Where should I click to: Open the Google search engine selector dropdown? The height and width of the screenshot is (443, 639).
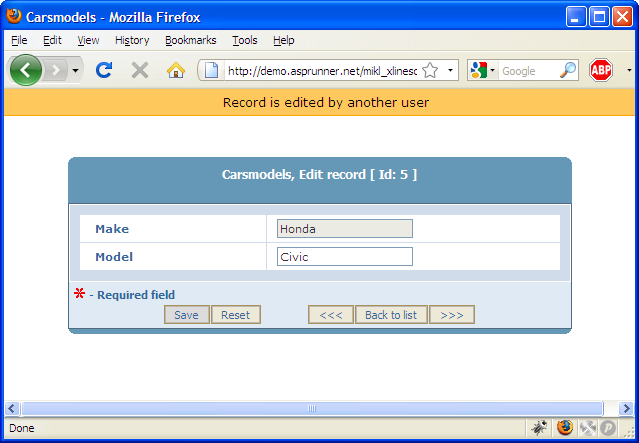[482, 70]
